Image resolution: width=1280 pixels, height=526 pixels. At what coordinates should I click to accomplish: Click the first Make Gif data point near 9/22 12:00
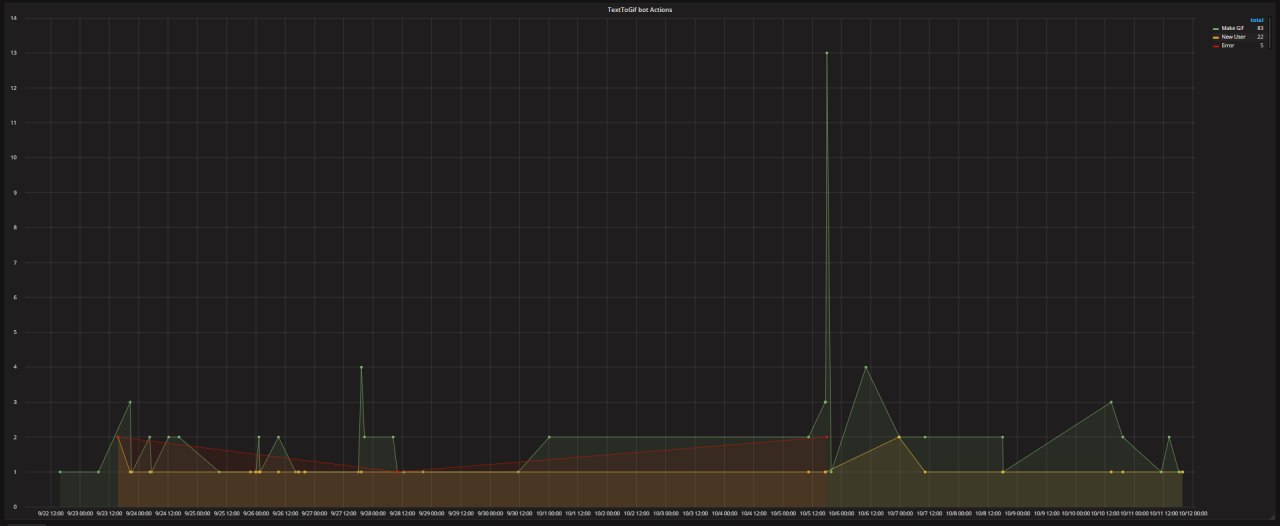pos(60,472)
